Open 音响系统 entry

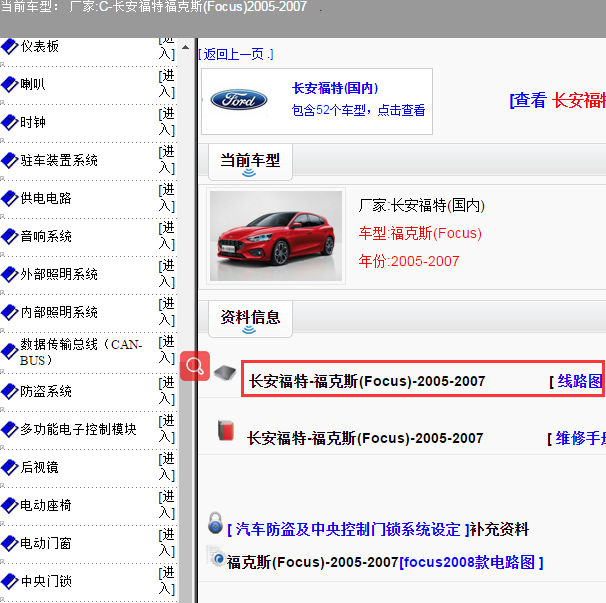click(x=46, y=236)
